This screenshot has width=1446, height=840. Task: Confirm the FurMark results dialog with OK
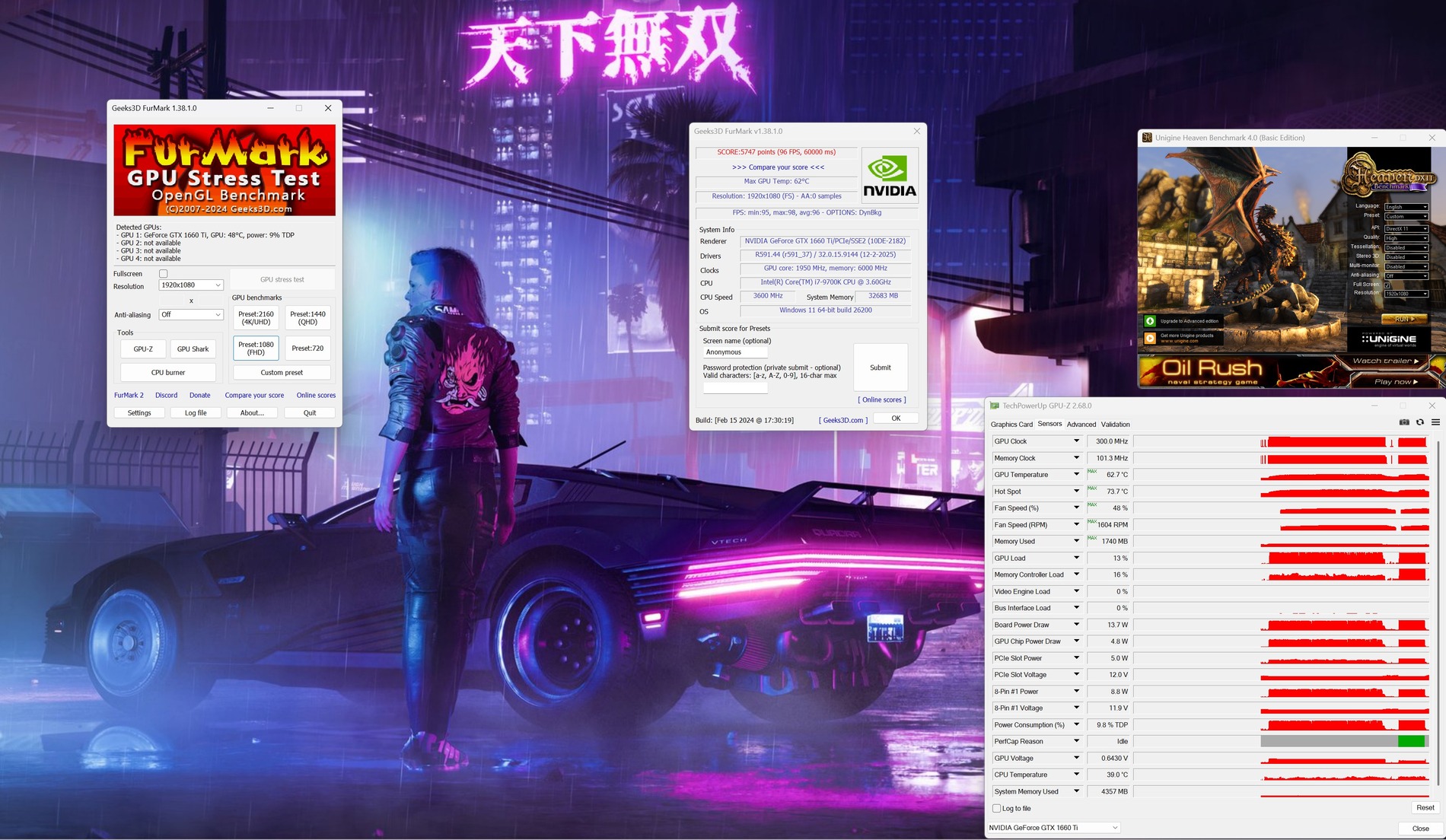coord(896,418)
